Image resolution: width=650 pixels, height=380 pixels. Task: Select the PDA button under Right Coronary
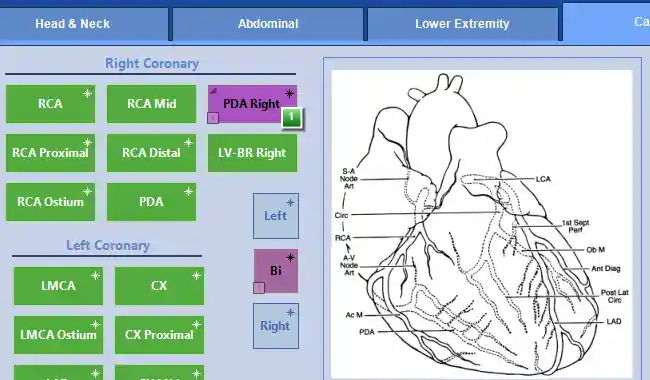(151, 202)
